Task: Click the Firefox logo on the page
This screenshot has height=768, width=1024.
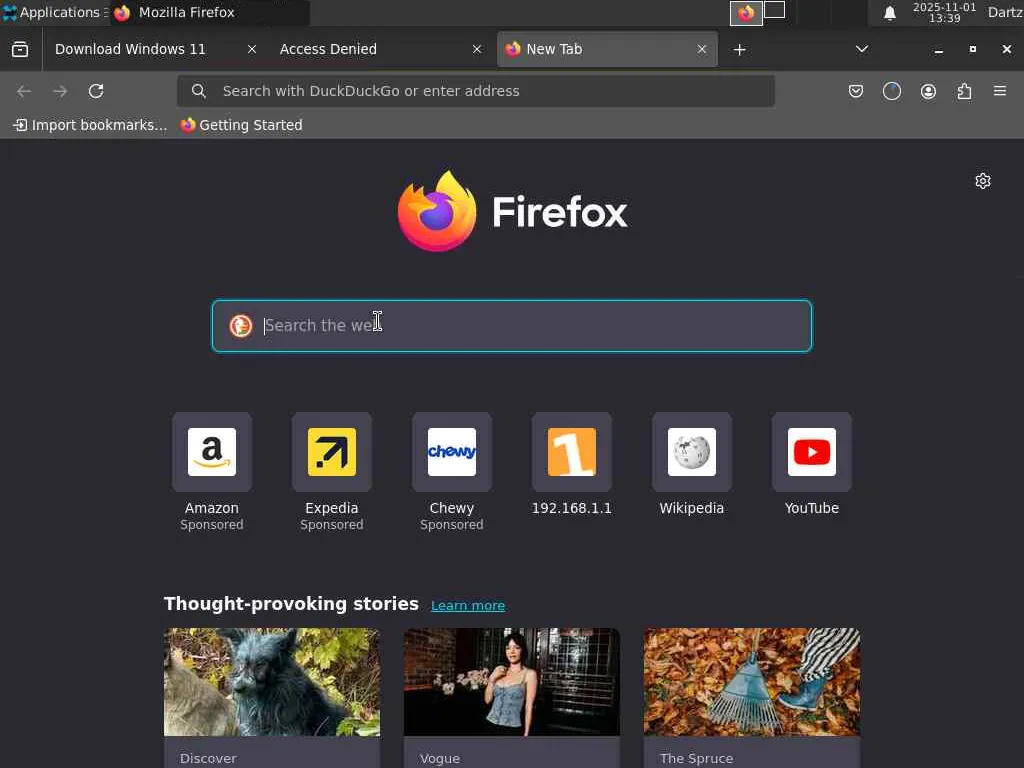Action: [513, 211]
